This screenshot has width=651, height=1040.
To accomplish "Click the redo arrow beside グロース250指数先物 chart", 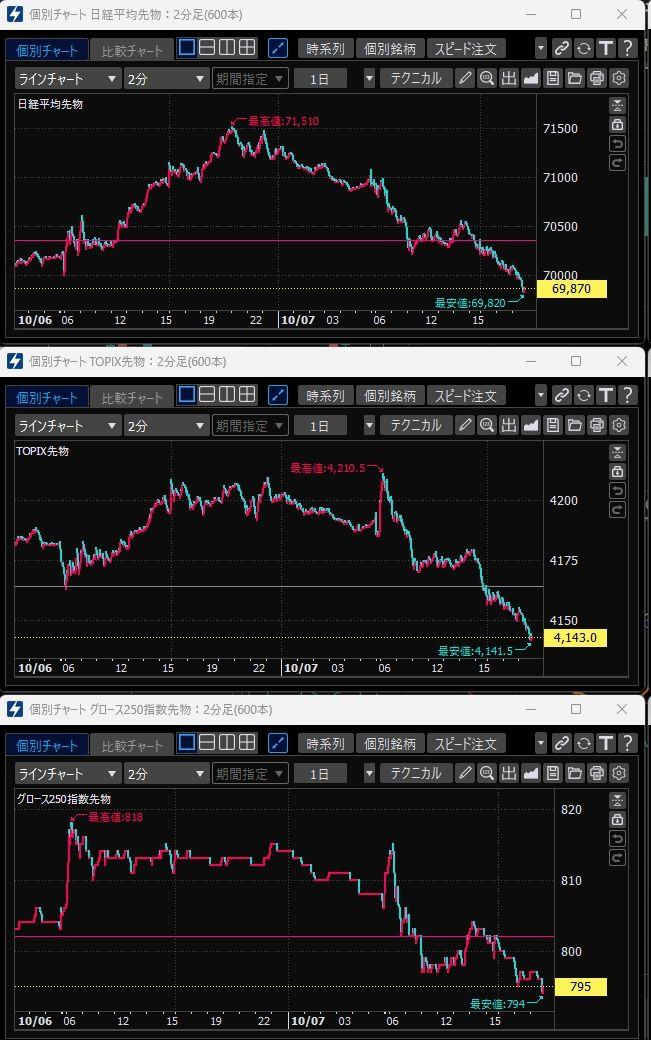I will pyautogui.click(x=617, y=858).
